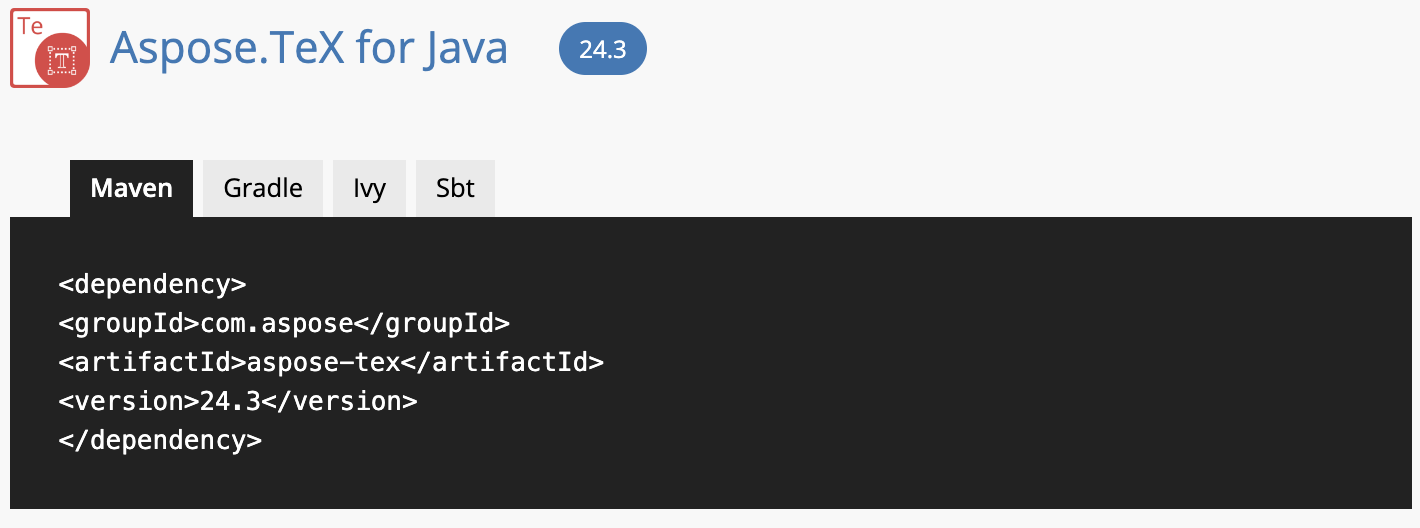Image resolution: width=1420 pixels, height=528 pixels.
Task: Select the Maven tab
Action: point(131,188)
